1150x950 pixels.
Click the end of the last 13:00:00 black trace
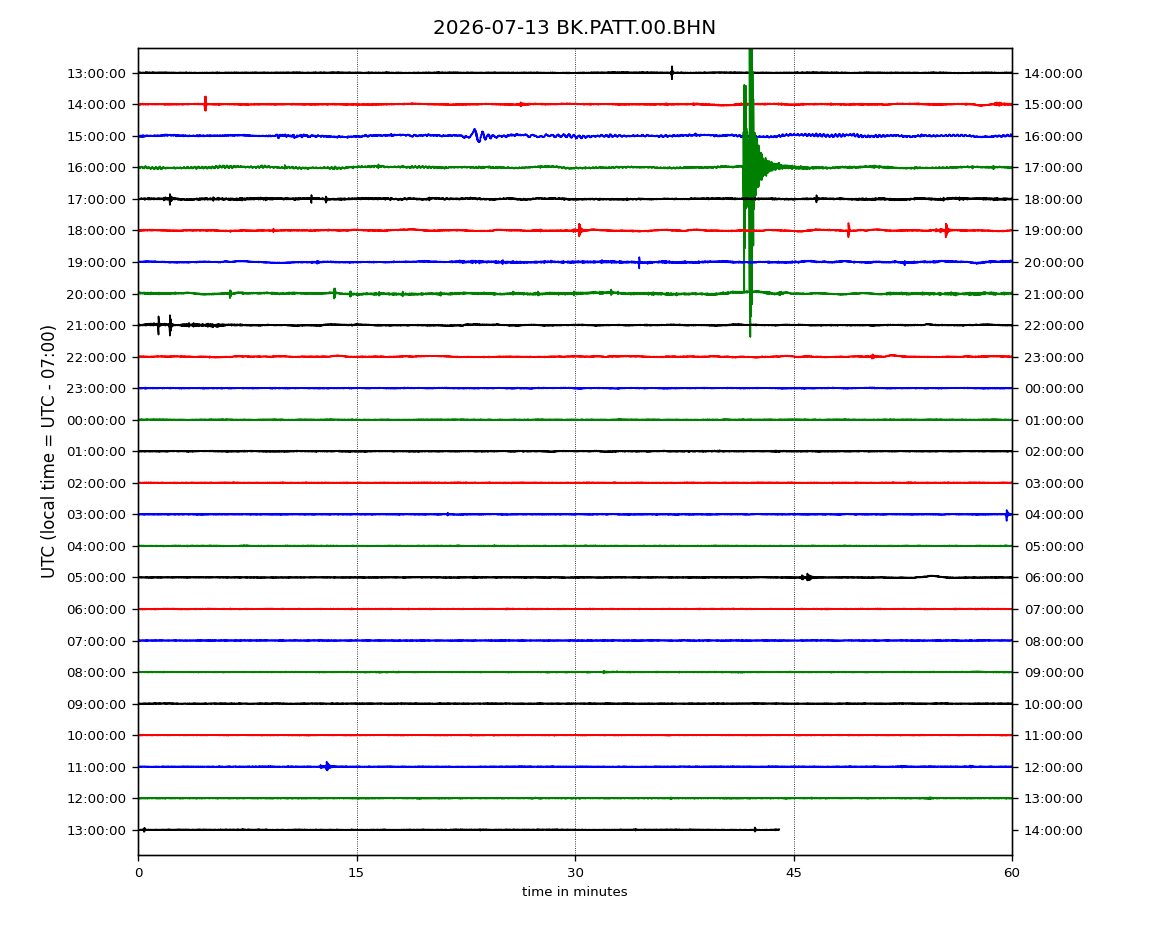click(778, 830)
